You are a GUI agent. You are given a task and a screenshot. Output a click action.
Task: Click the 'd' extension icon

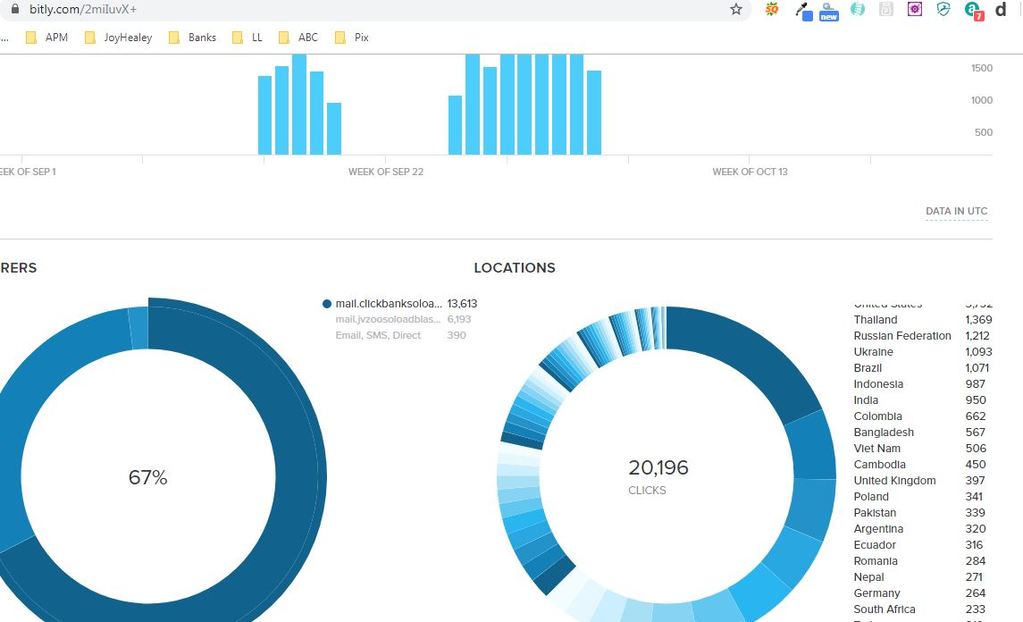click(x=1001, y=9)
